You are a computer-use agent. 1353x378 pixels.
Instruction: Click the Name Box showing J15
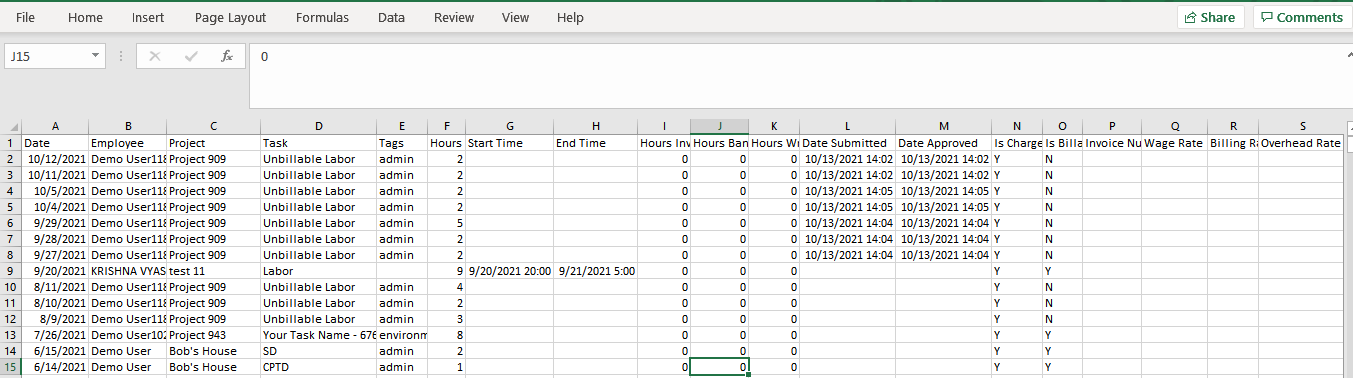click(46, 57)
